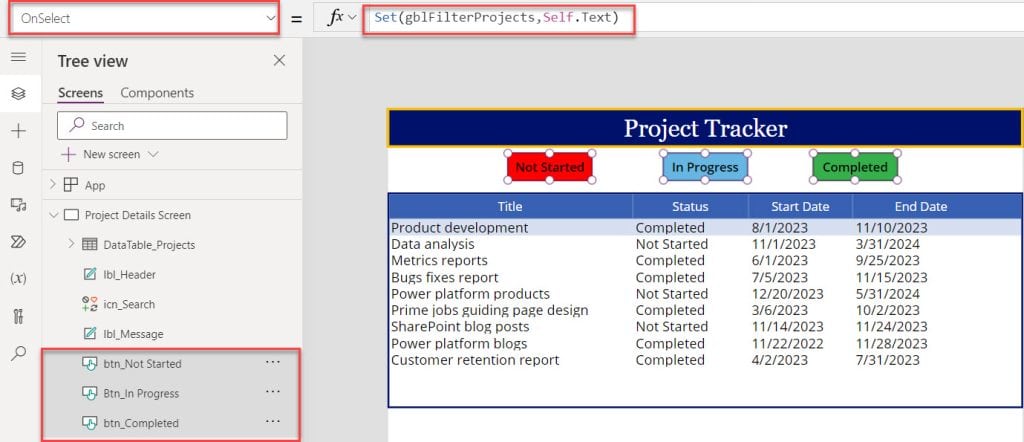Click the Tree view panel title
The height and width of the screenshot is (442, 1024).
93,61
